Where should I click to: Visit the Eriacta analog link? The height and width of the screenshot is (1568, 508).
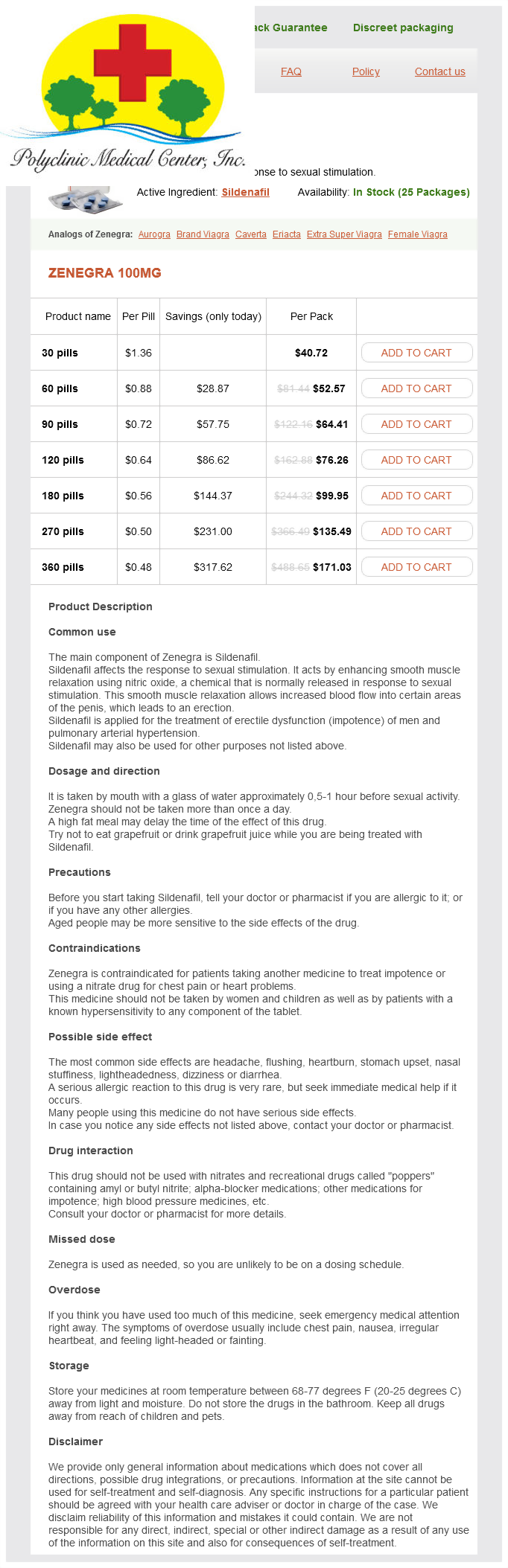point(287,234)
